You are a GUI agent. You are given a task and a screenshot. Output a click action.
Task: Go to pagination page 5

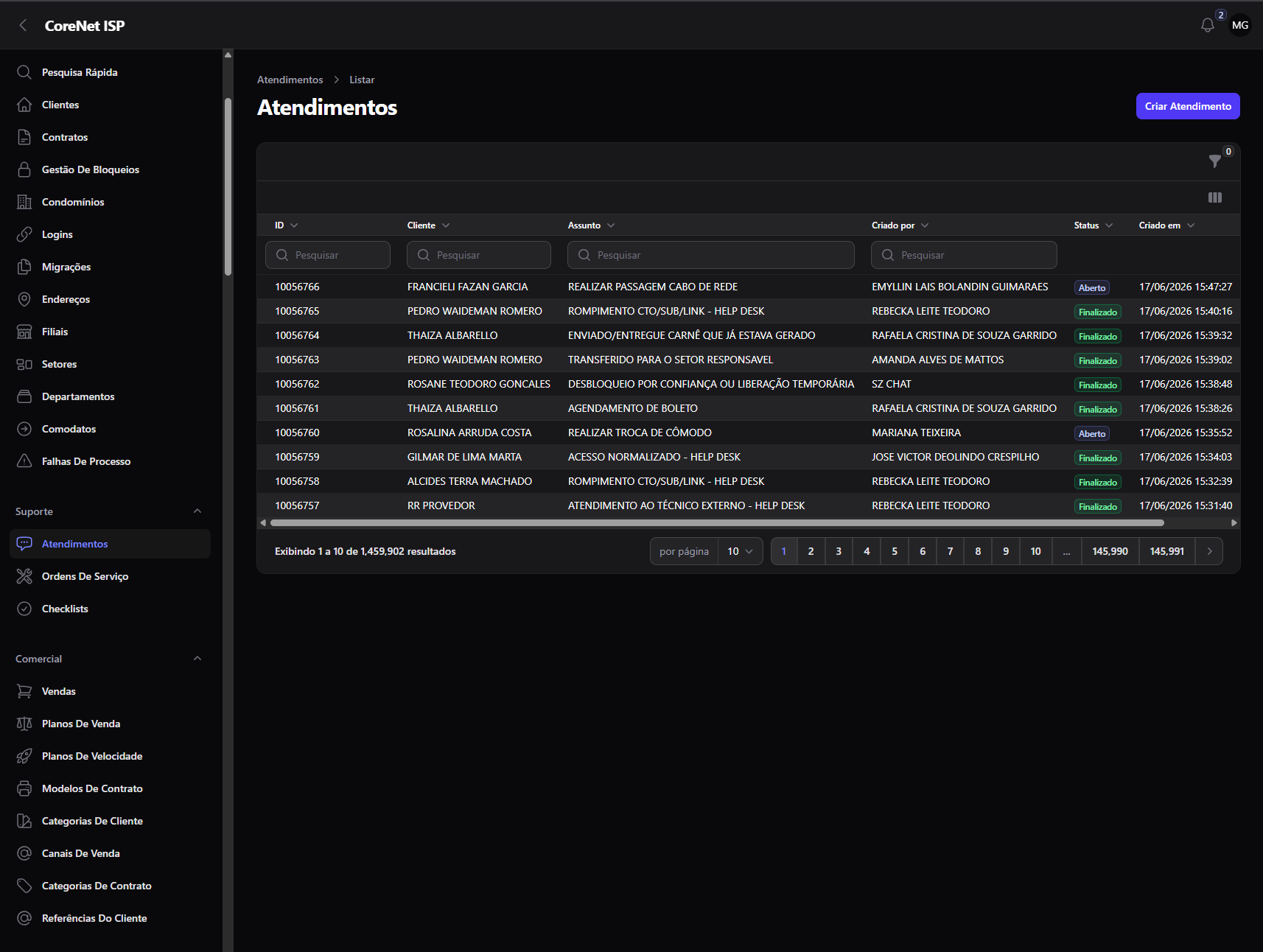[x=895, y=551]
